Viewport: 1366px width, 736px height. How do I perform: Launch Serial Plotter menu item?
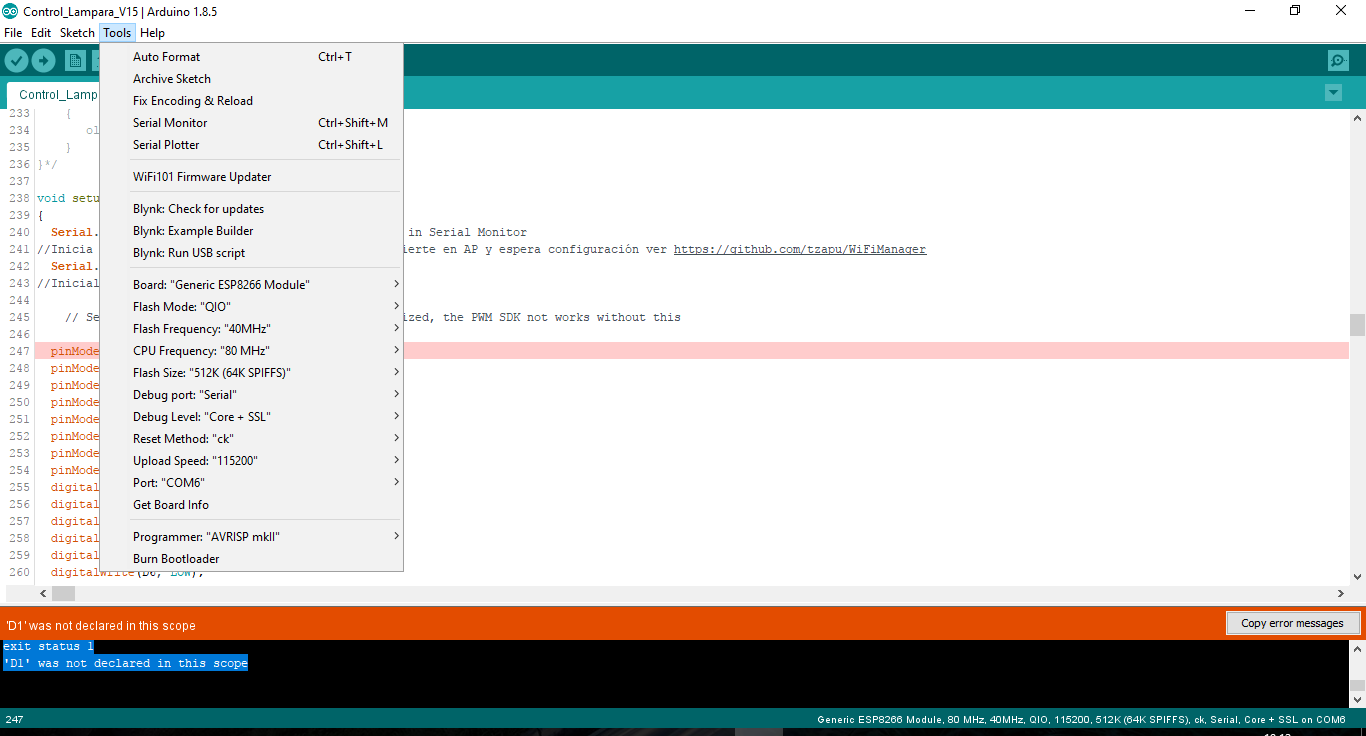click(x=251, y=145)
